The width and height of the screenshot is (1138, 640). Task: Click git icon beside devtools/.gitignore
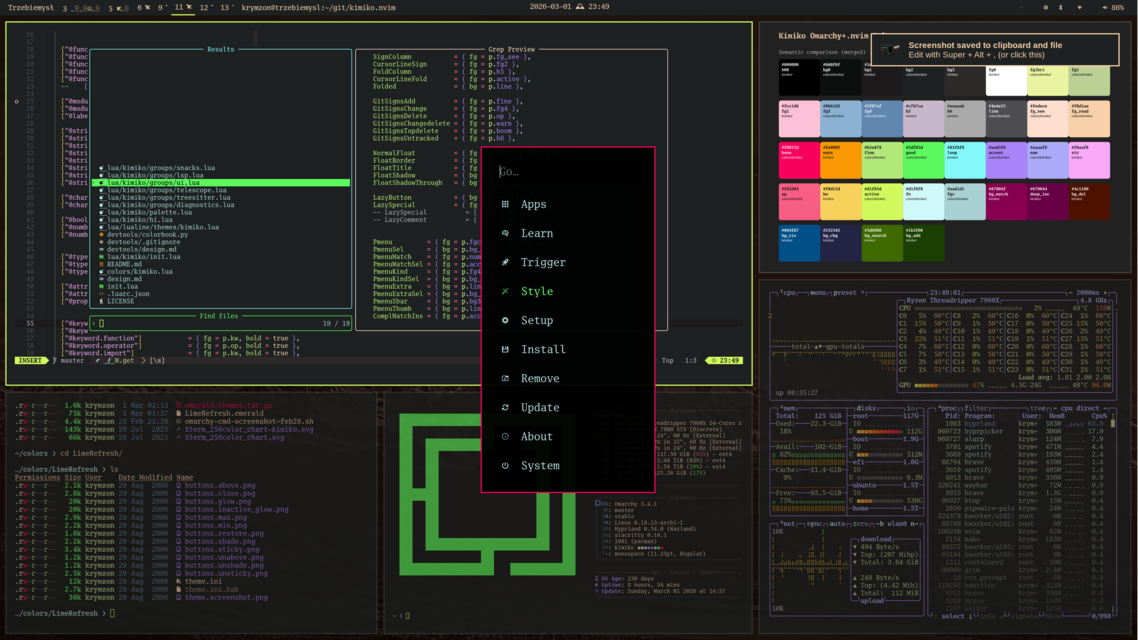102,242
